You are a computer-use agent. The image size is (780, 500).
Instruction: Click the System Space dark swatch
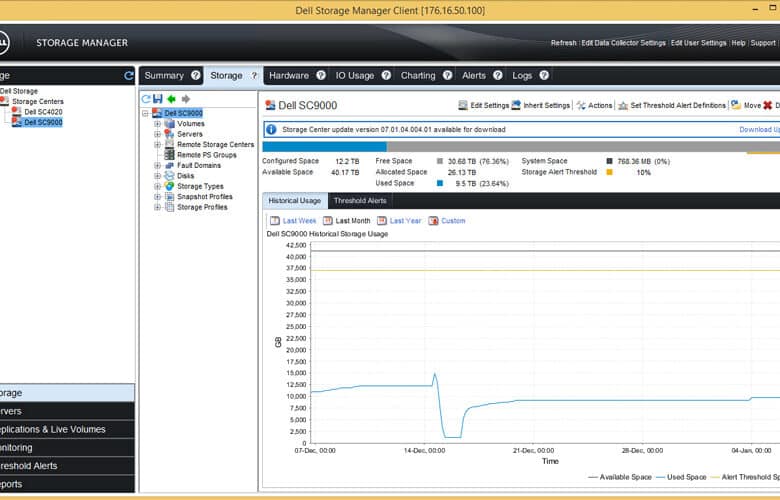tap(609, 161)
